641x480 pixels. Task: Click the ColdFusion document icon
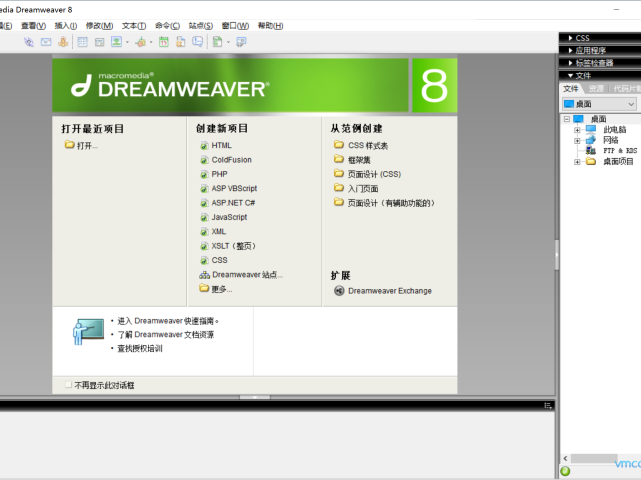[204, 160]
